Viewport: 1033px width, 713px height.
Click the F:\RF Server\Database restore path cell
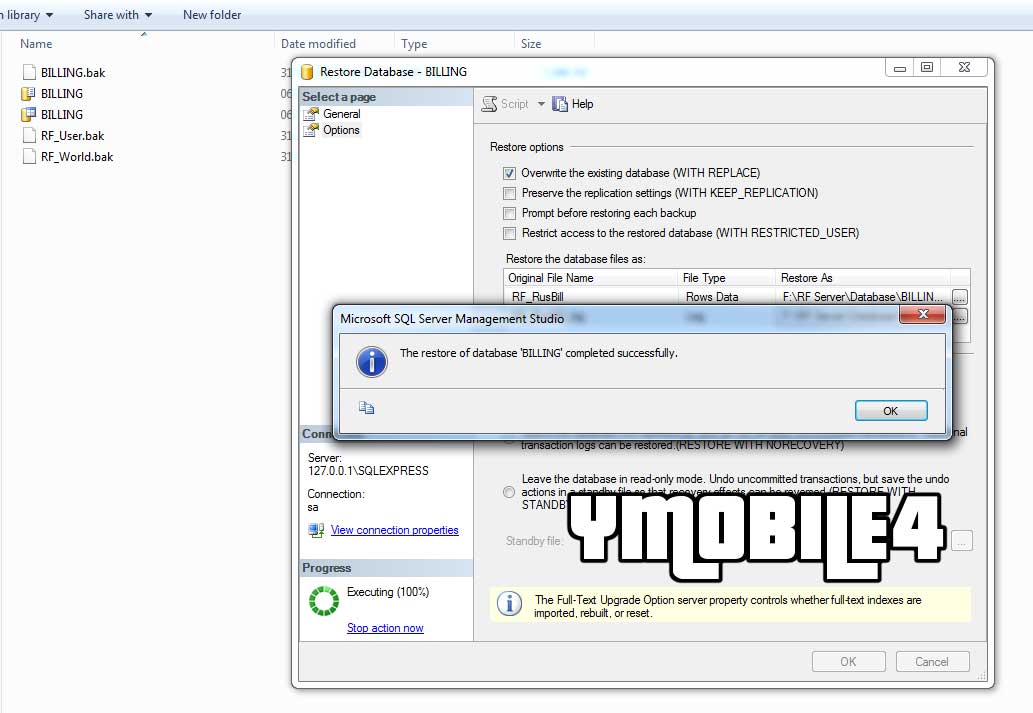point(863,297)
